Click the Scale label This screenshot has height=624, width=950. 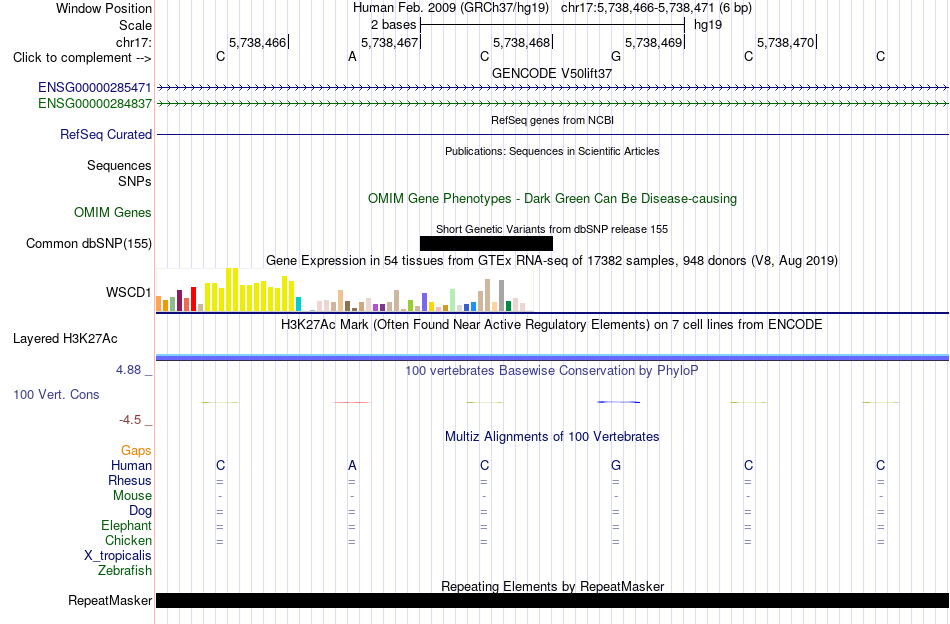coord(135,25)
